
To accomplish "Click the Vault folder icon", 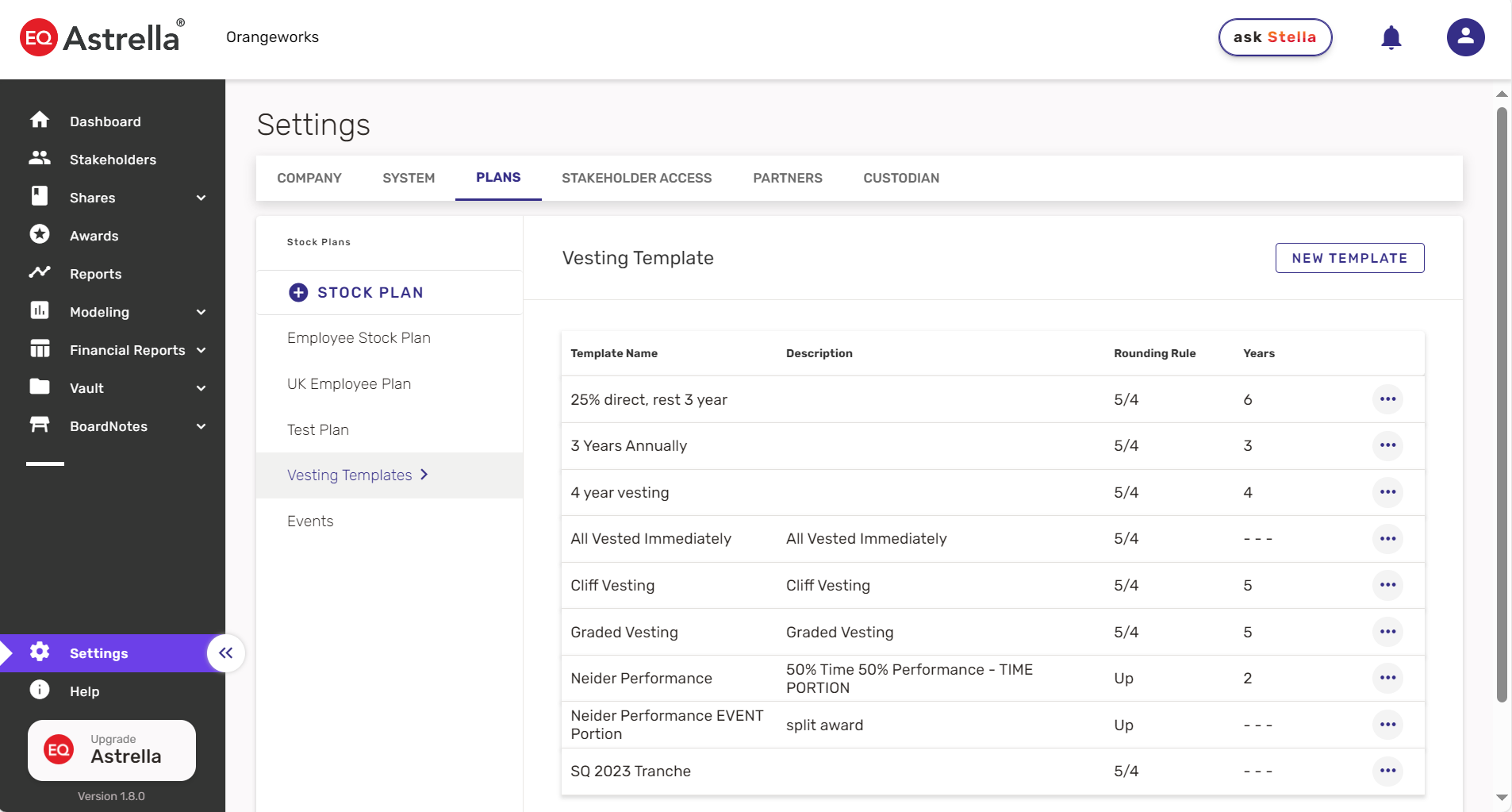I will click(x=40, y=387).
